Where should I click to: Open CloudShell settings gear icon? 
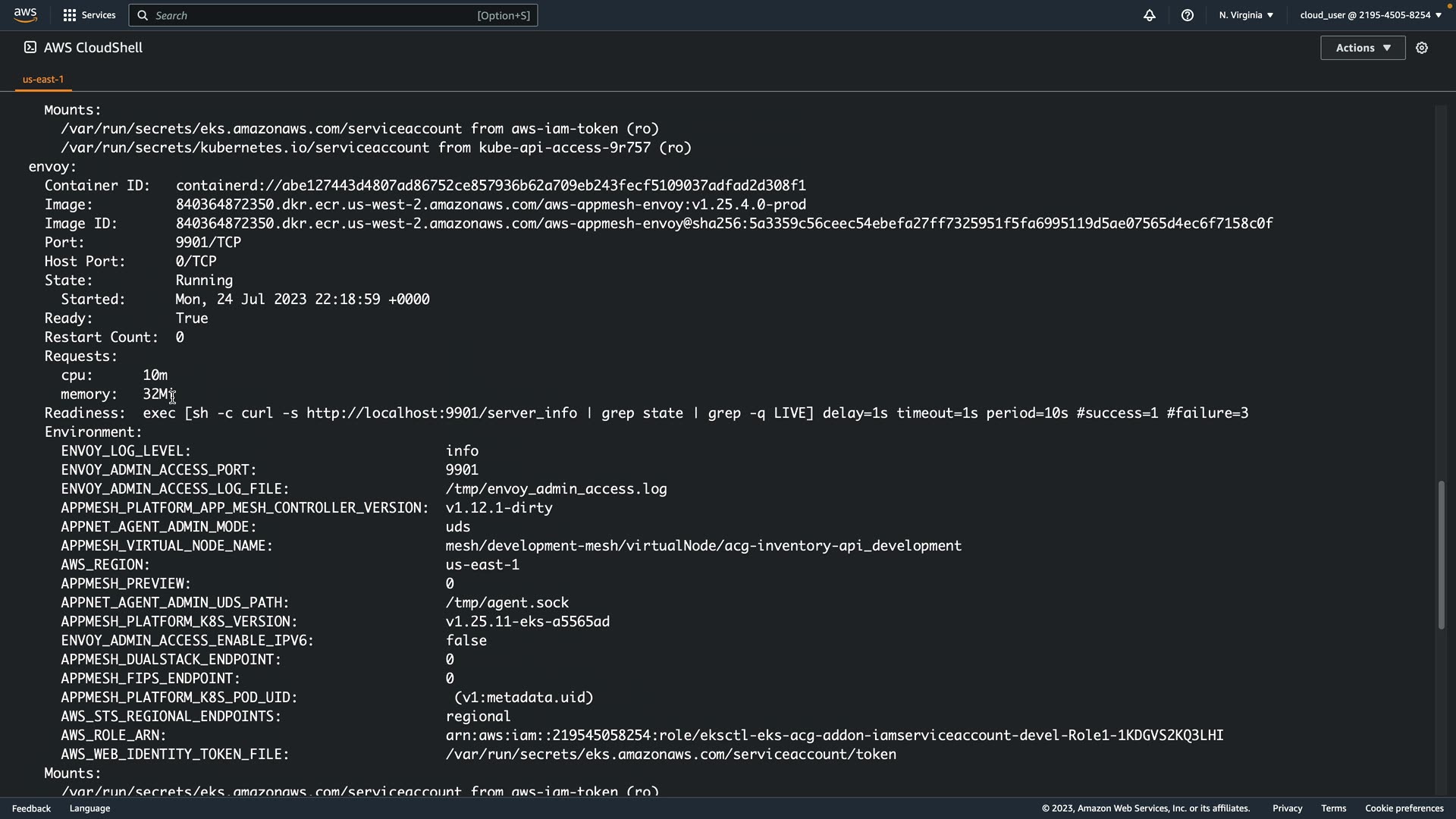coord(1421,48)
